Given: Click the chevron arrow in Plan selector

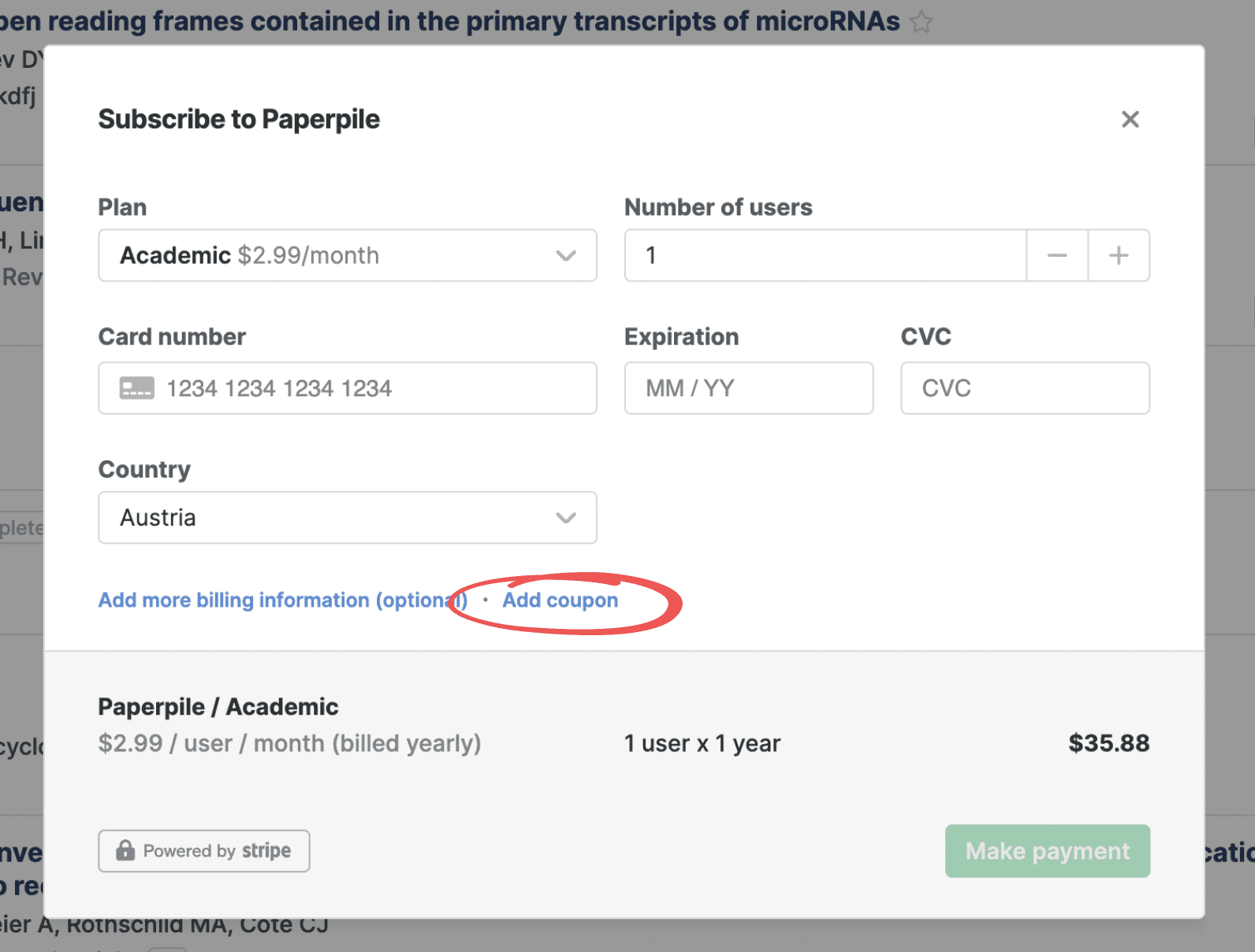Looking at the screenshot, I should [565, 255].
